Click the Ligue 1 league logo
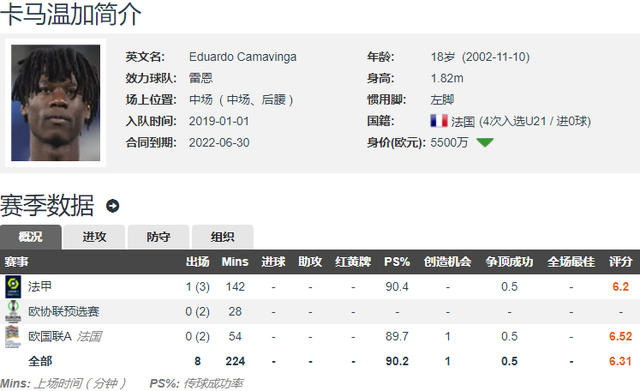 click(x=13, y=287)
